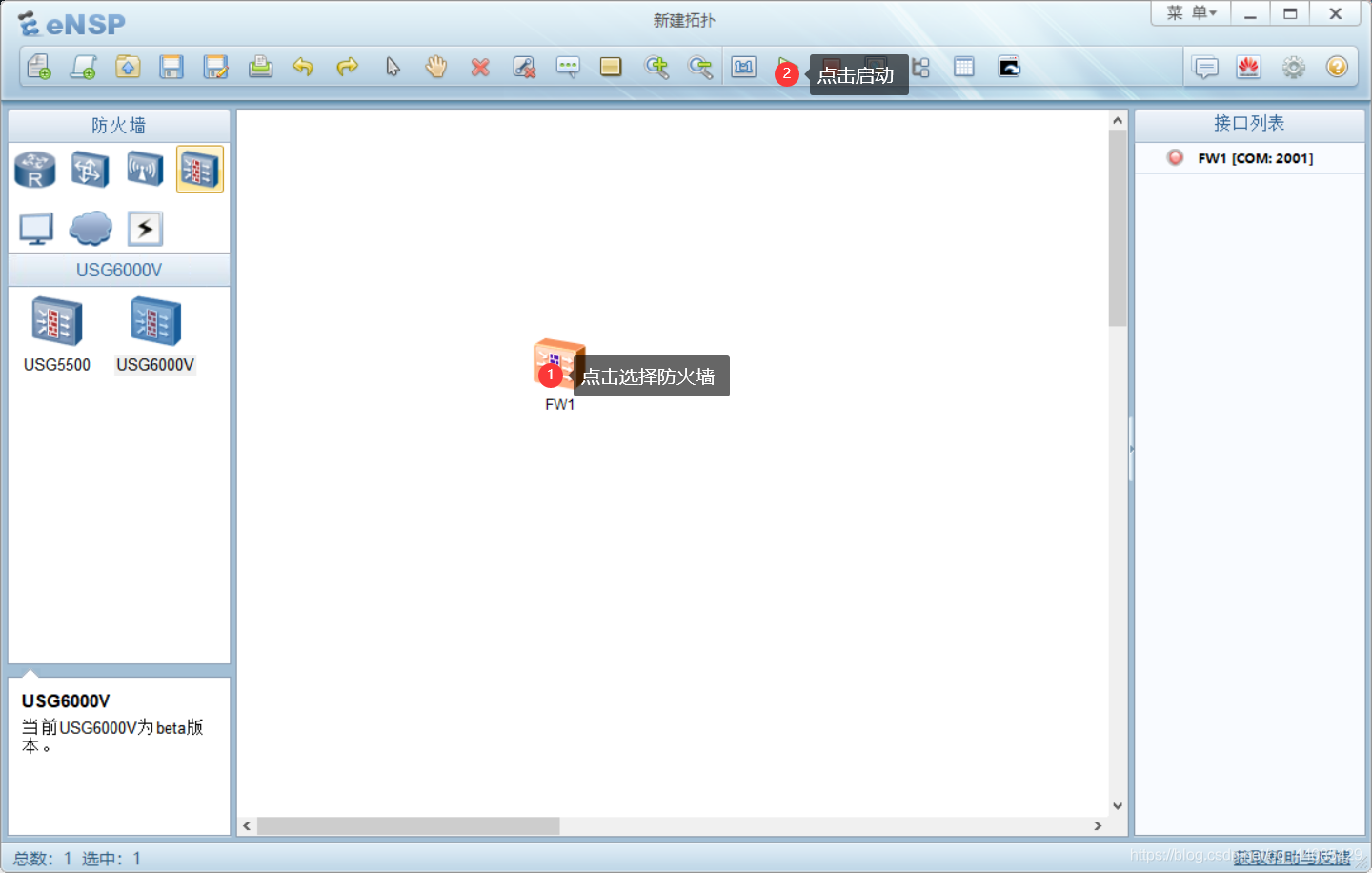The height and width of the screenshot is (873, 1372).
Task: Click the USG6000V description title
Action: [66, 701]
